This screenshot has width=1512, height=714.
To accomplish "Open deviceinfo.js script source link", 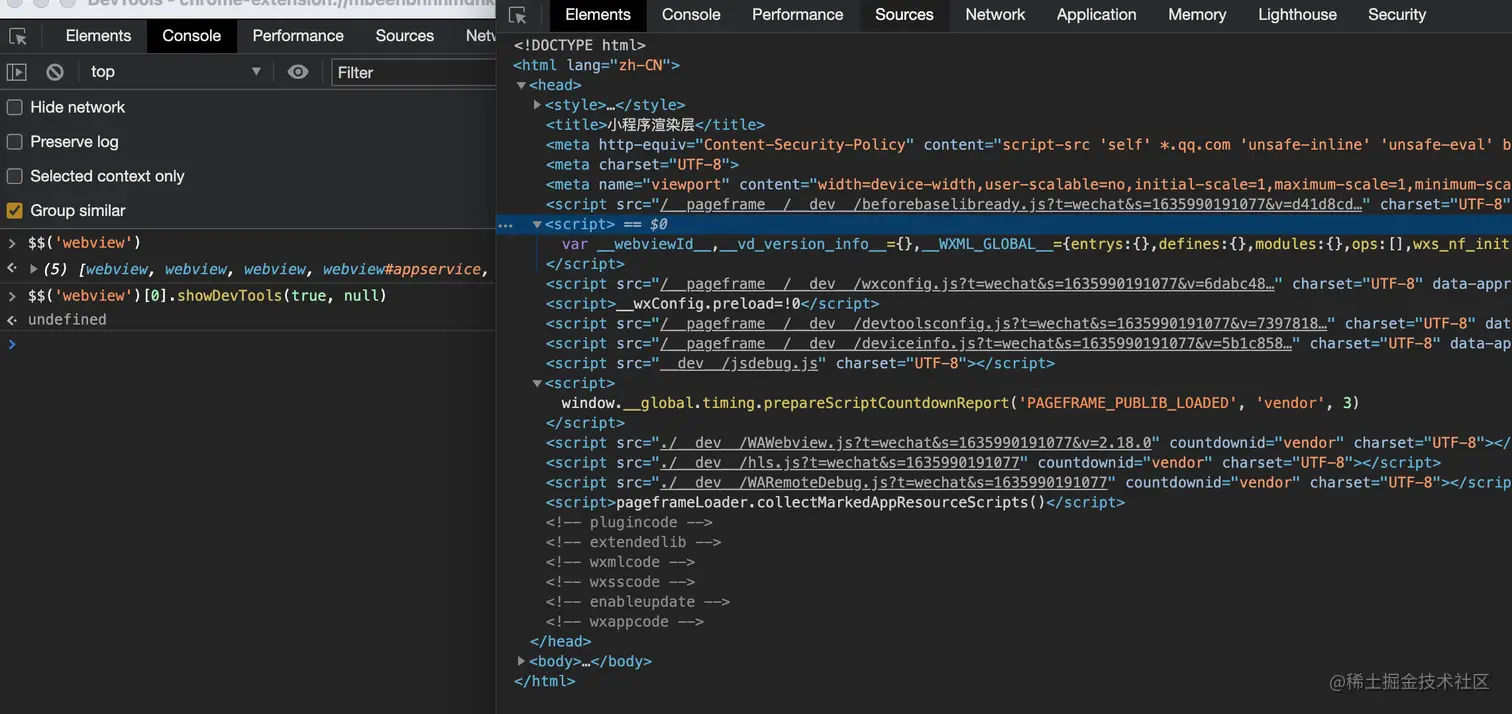I will pyautogui.click(x=976, y=343).
